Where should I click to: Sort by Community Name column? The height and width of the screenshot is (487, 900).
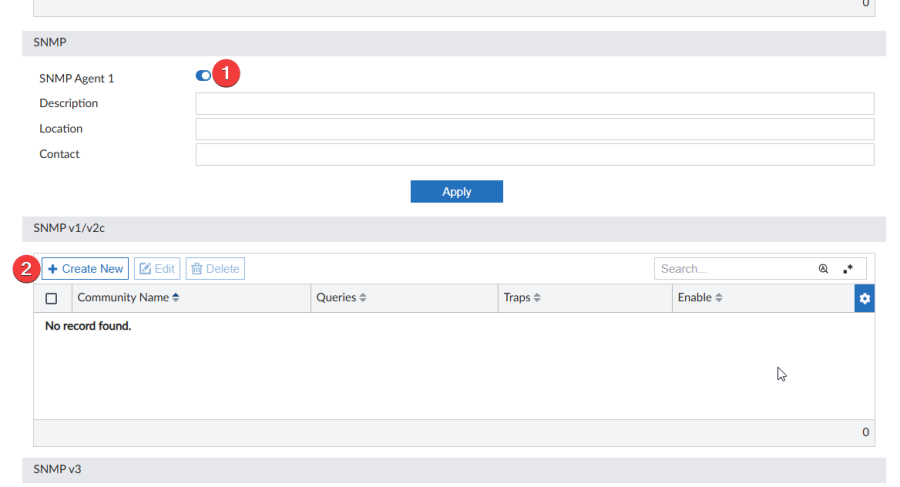coord(129,297)
